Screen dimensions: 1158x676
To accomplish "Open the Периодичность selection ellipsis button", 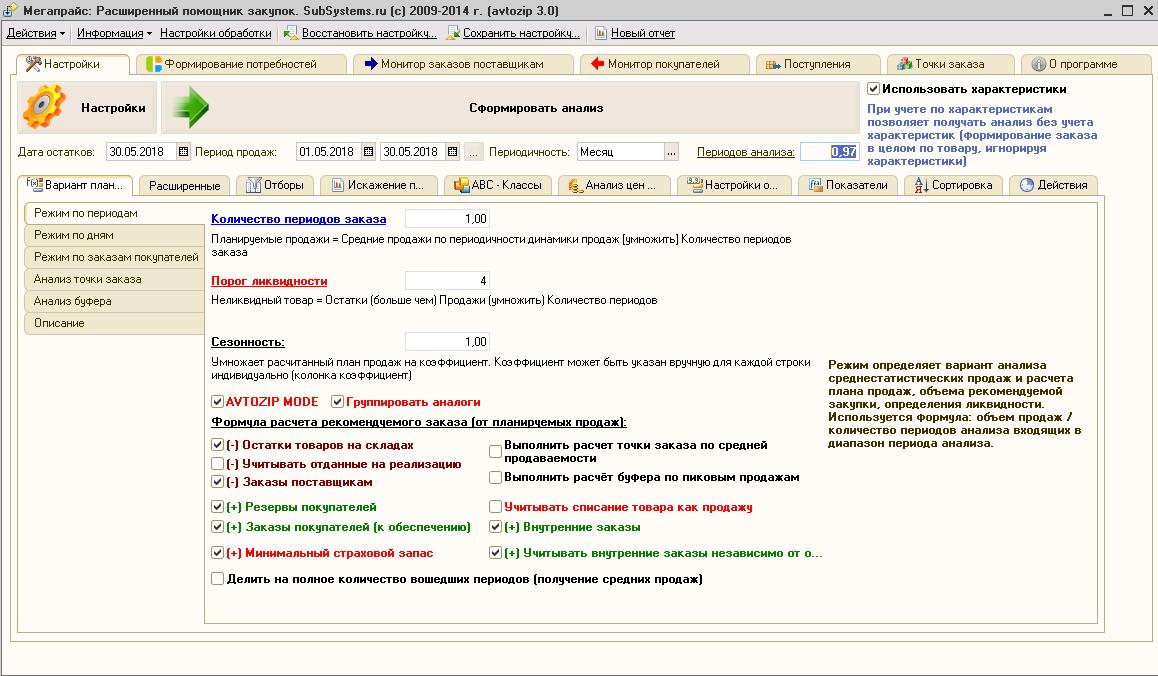I will pyautogui.click(x=671, y=152).
